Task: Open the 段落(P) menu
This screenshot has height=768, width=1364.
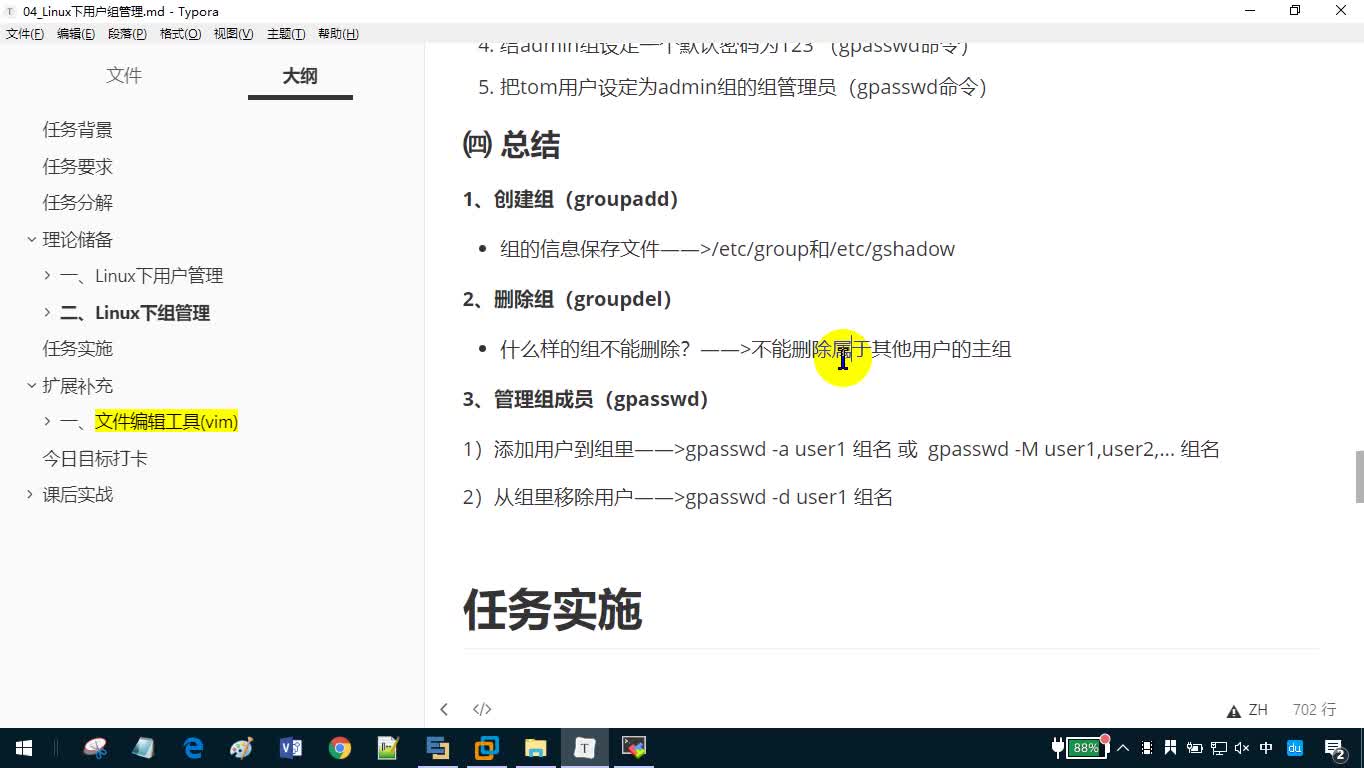Action: click(127, 34)
